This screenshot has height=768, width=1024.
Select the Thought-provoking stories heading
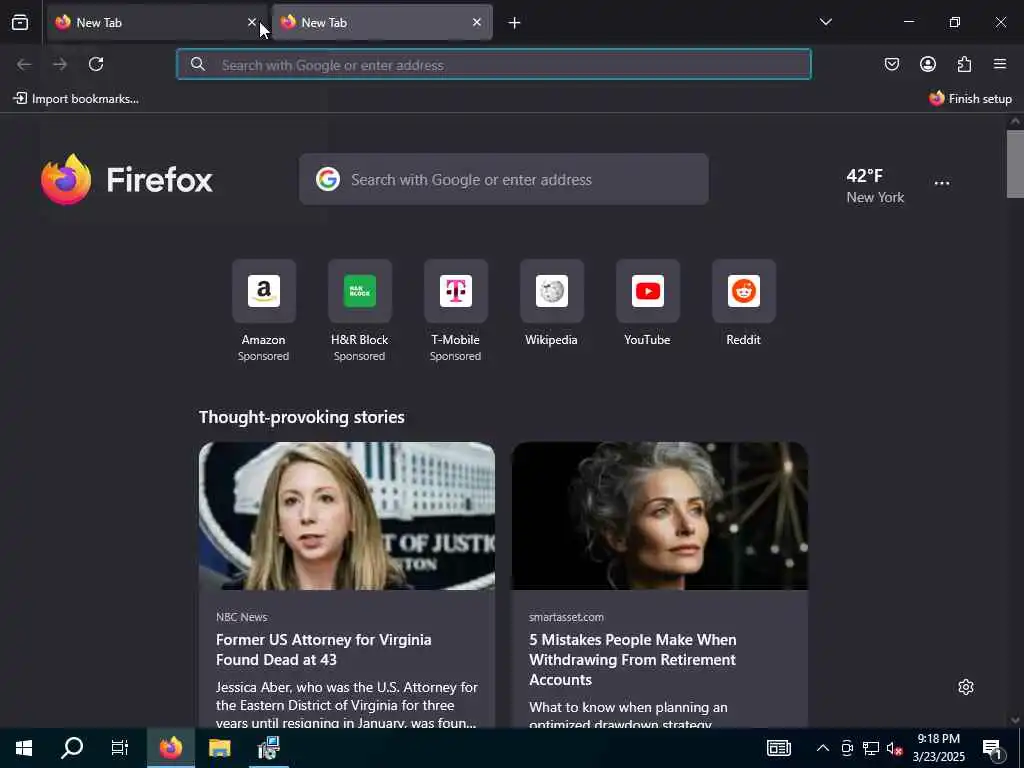pos(302,417)
